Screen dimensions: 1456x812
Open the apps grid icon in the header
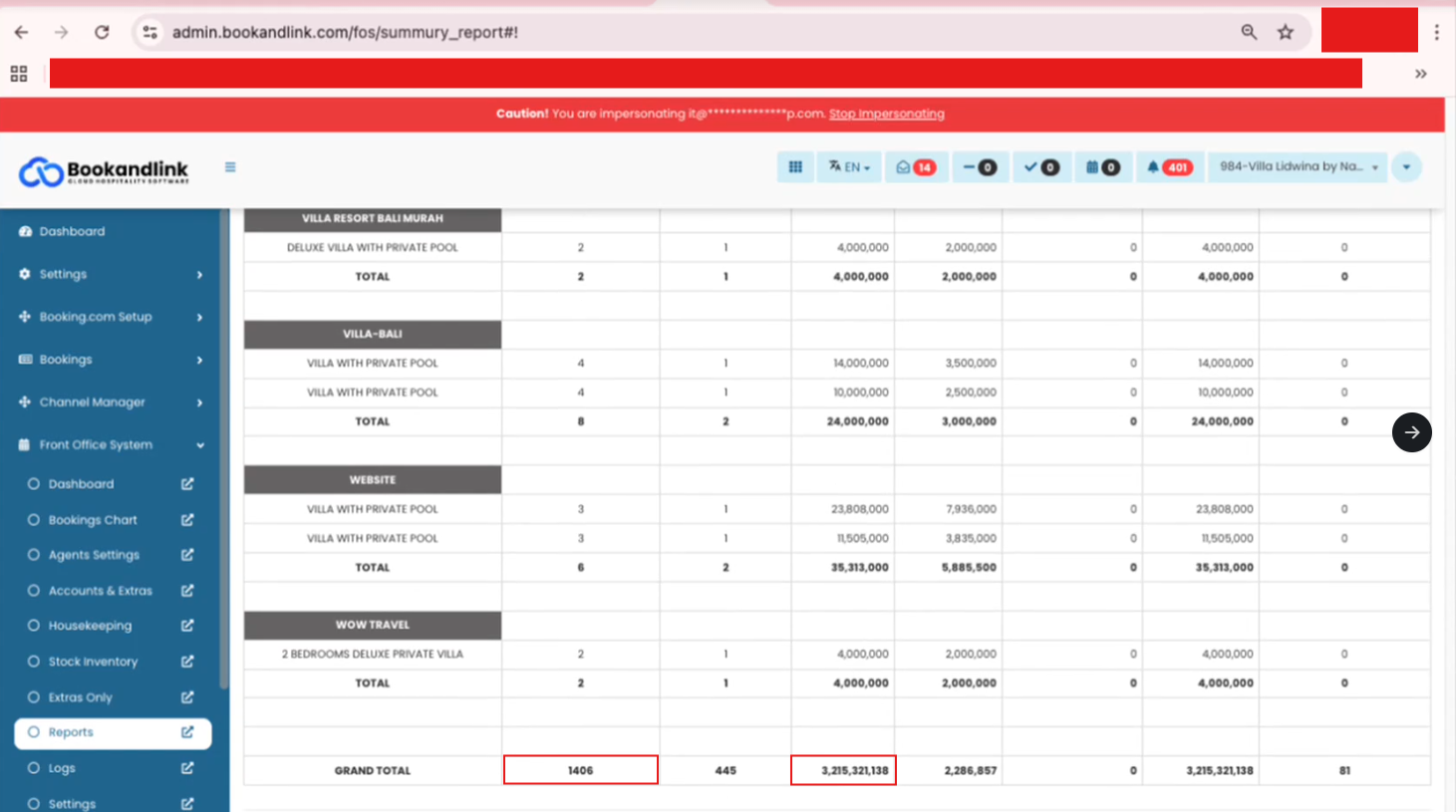click(x=794, y=167)
